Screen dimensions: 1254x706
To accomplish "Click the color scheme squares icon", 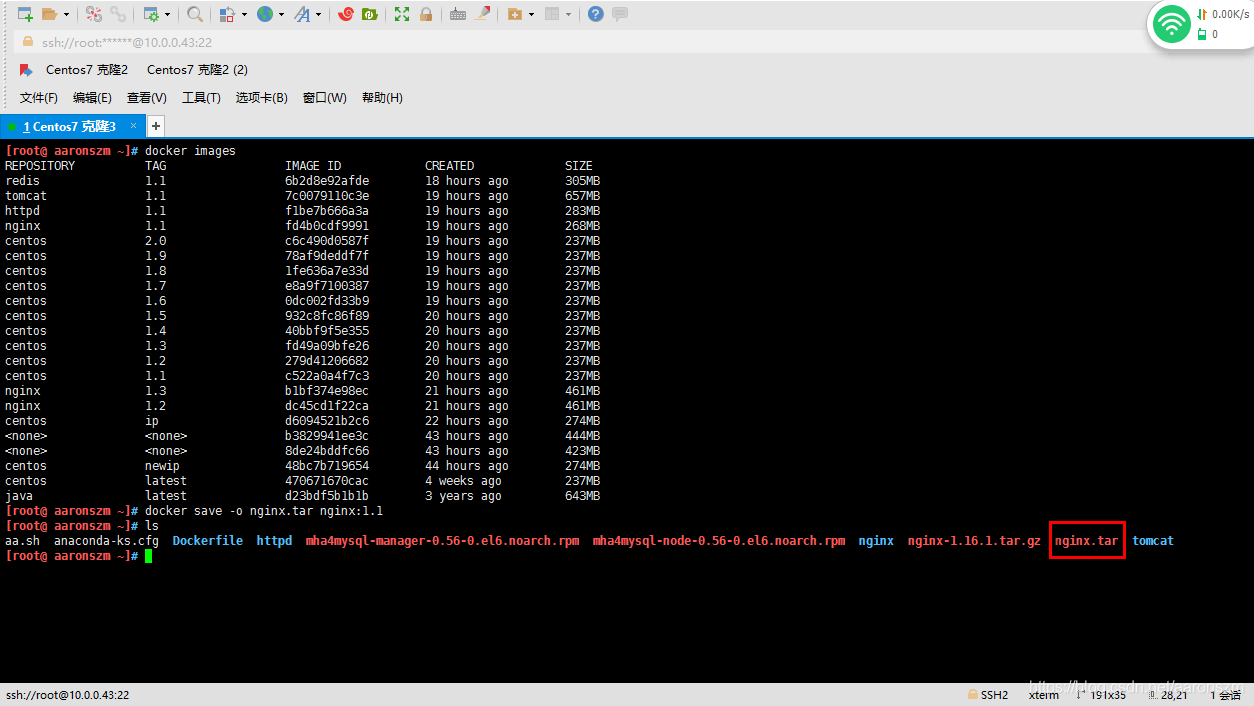I will 227,14.
